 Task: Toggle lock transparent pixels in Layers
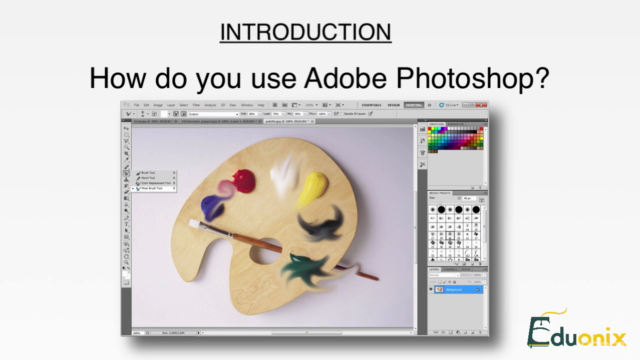(440, 282)
